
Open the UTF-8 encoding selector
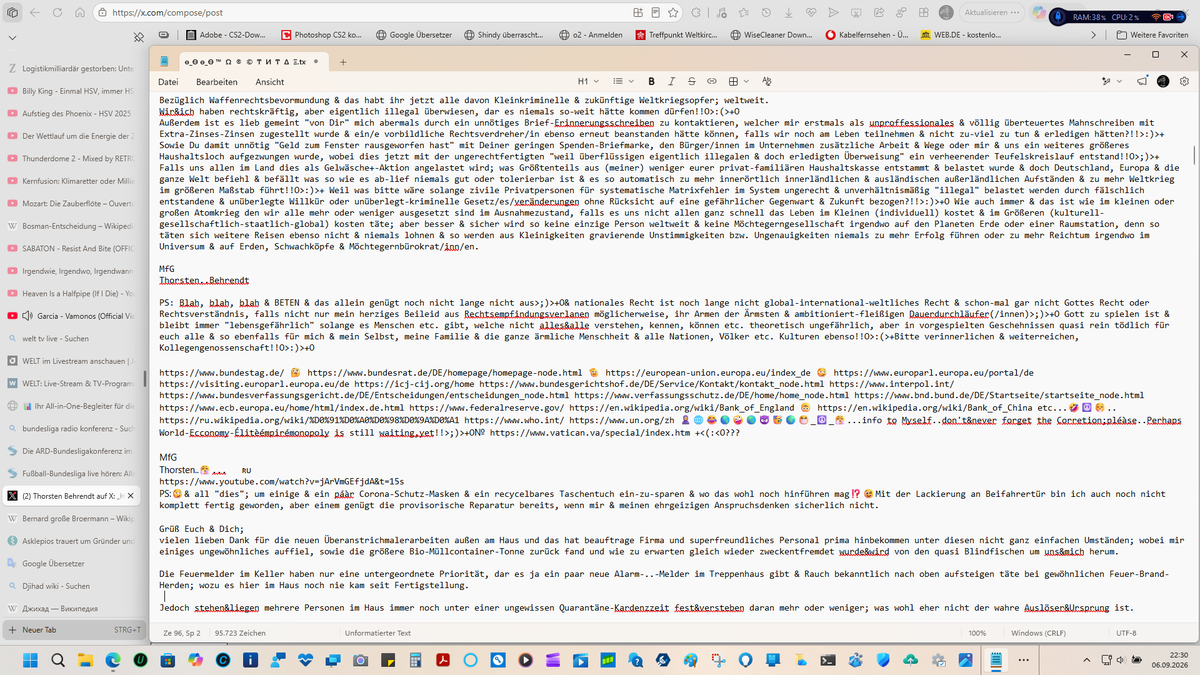tap(1126, 633)
